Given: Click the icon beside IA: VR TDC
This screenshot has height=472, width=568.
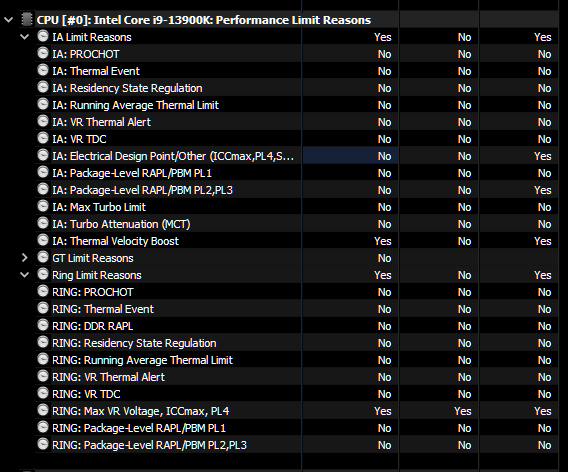Looking at the screenshot, I should 43,138.
